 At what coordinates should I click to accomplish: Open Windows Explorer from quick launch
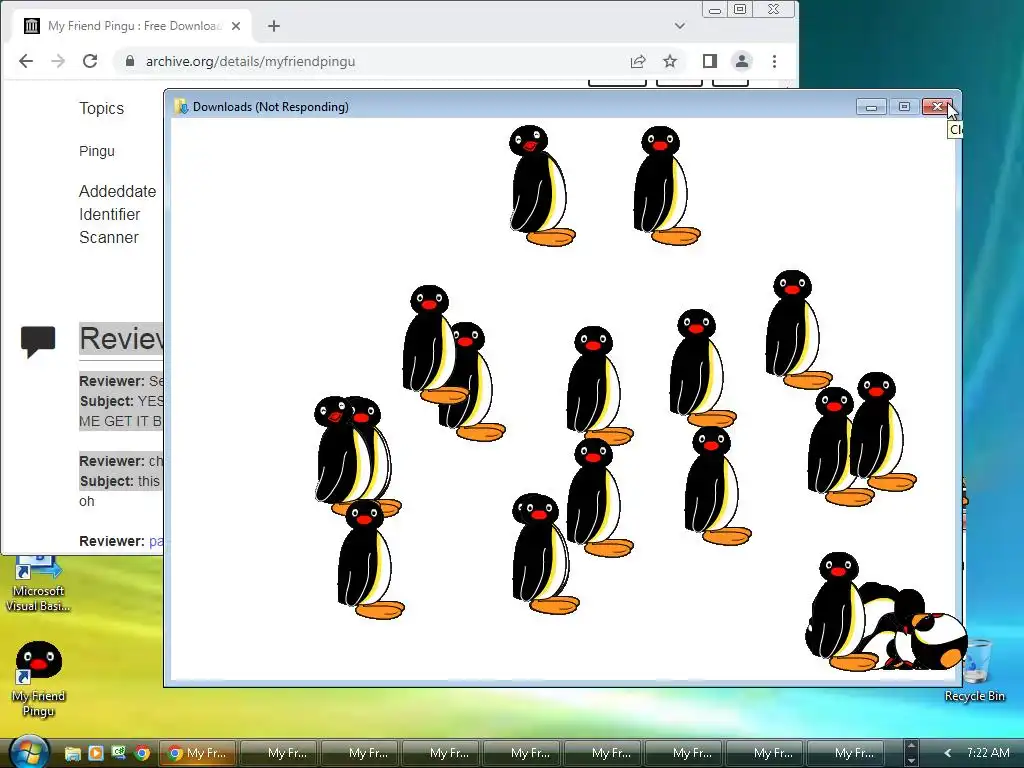coord(72,753)
